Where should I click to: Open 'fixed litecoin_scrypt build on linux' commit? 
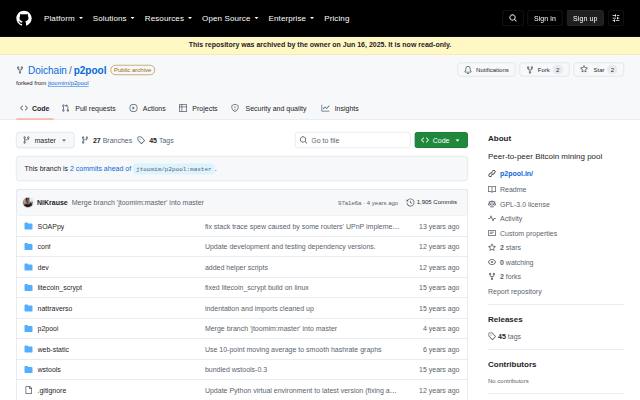(x=257, y=288)
